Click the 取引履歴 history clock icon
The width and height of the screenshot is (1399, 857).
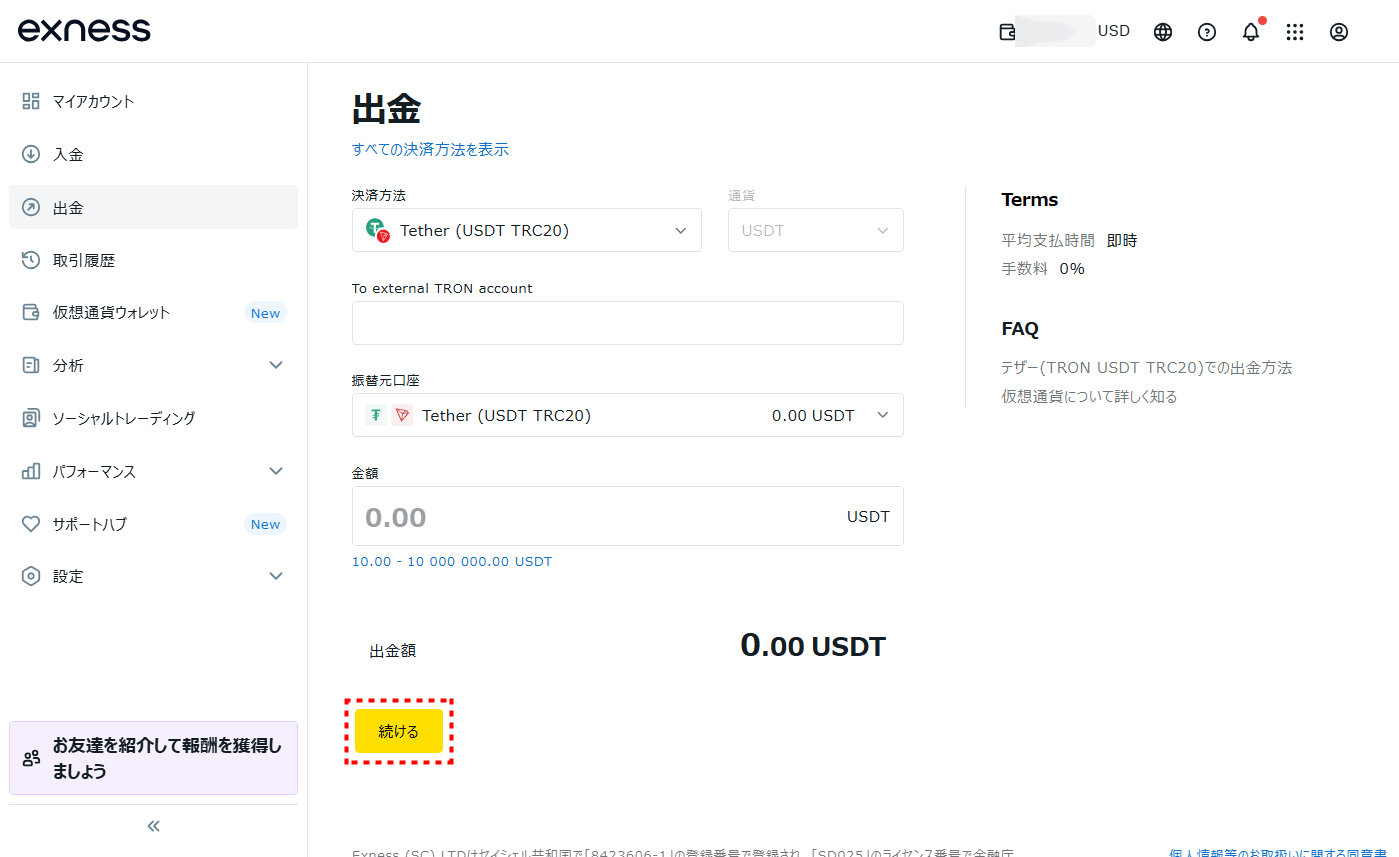click(x=31, y=260)
